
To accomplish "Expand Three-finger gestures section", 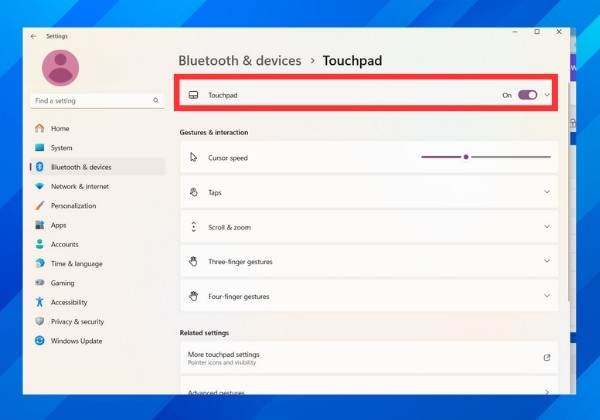I will [547, 261].
